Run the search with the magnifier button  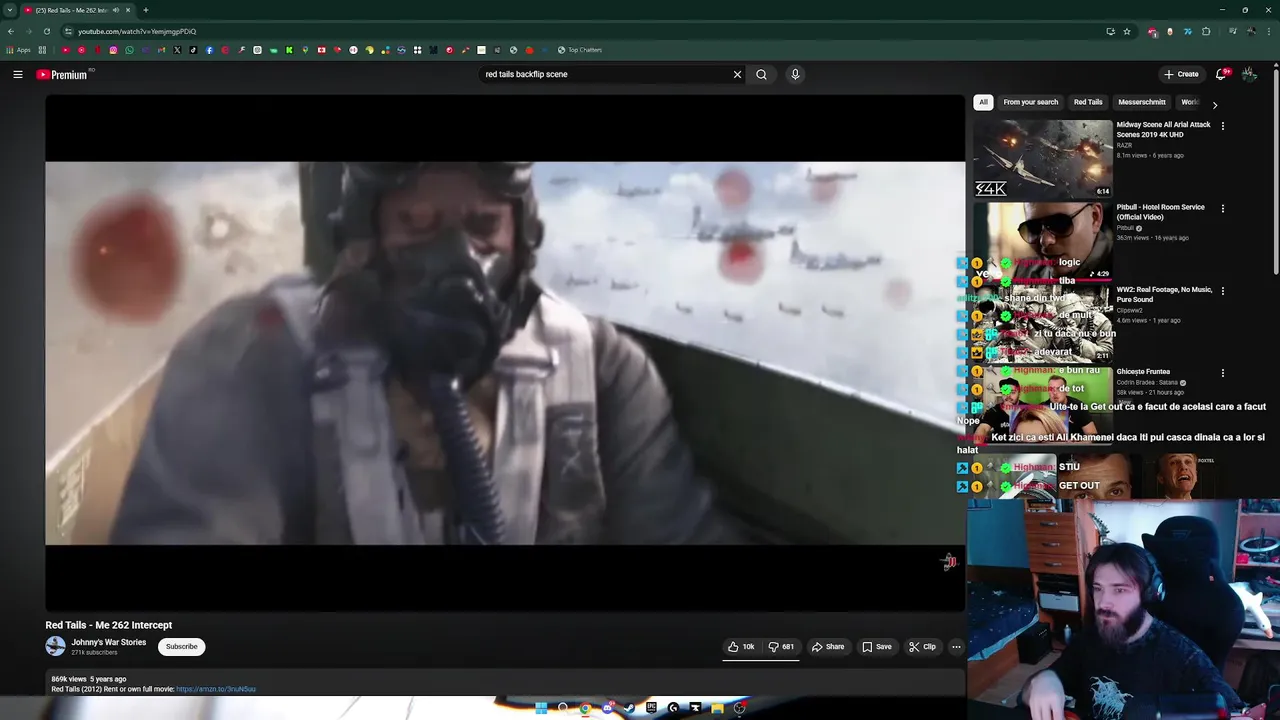[x=761, y=74]
